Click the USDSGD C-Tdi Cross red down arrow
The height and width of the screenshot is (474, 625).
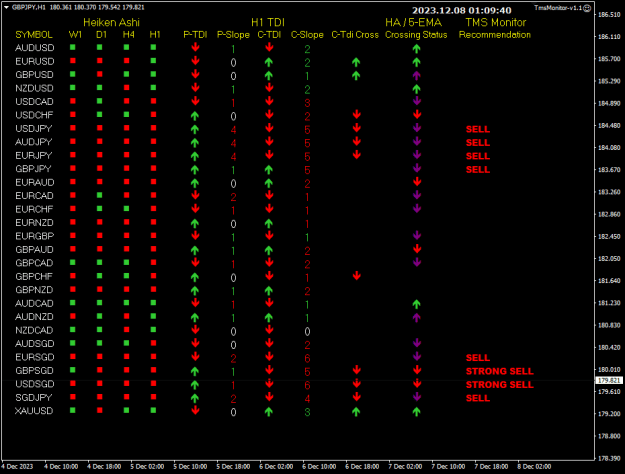[x=357, y=384]
